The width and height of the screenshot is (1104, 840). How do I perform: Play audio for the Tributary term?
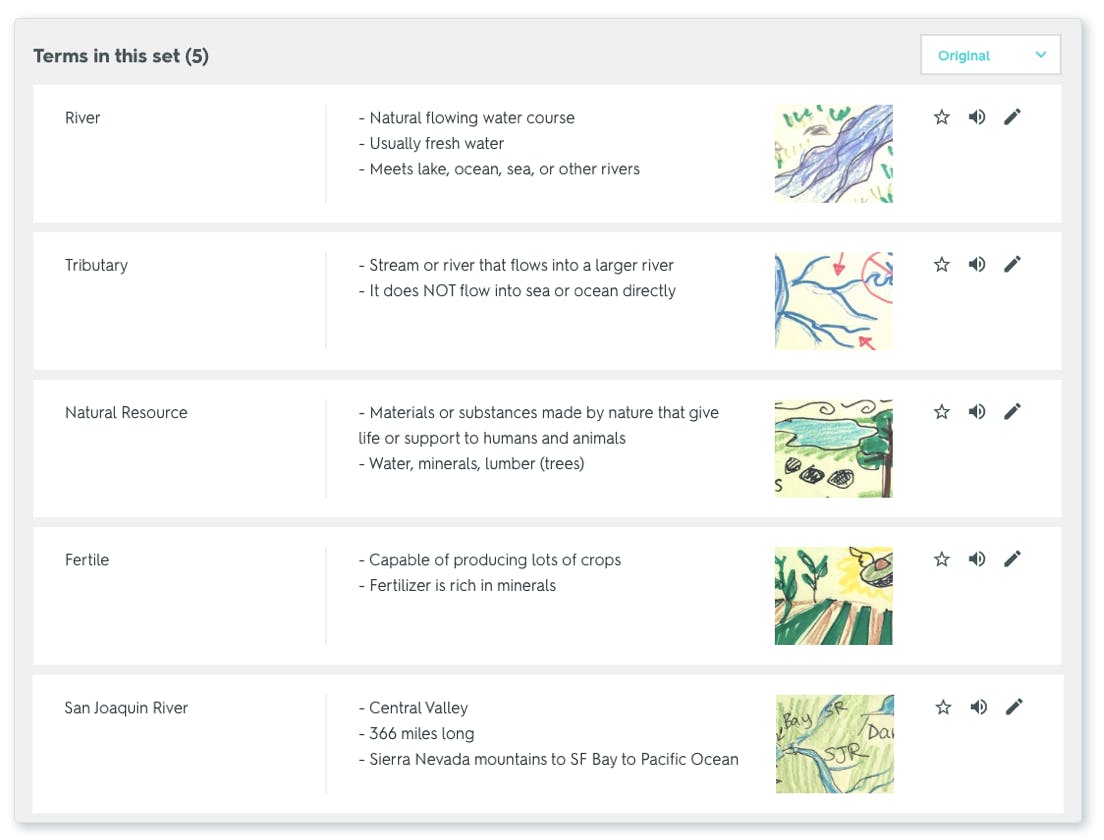(x=977, y=263)
